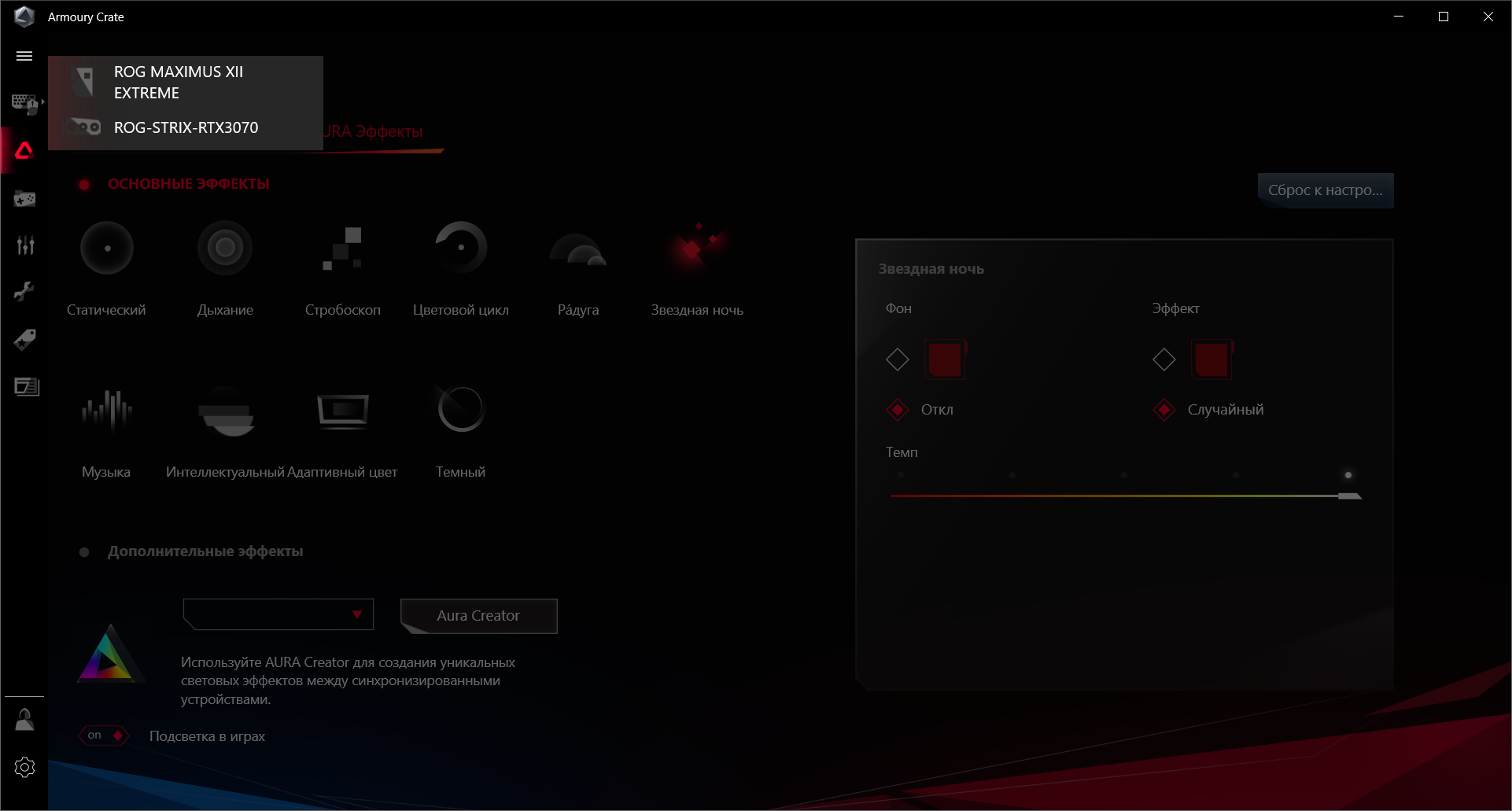Select the Радуга rainbow effect icon
This screenshot has width=1512, height=811.
point(578,249)
